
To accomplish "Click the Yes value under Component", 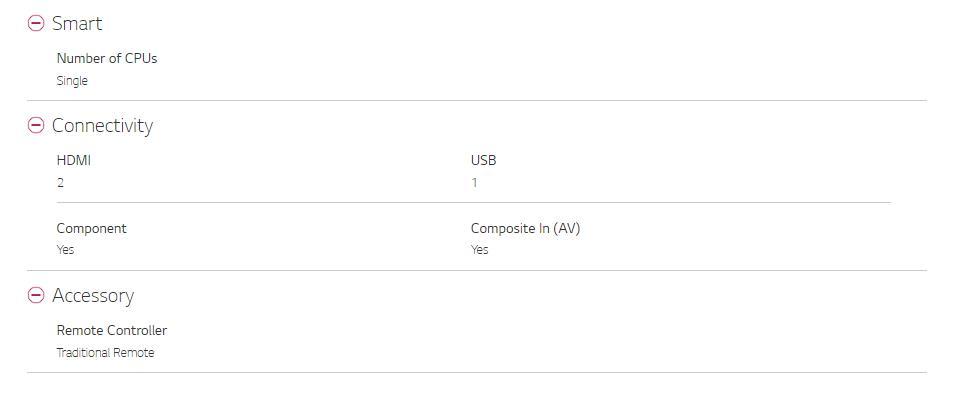I will tap(65, 250).
